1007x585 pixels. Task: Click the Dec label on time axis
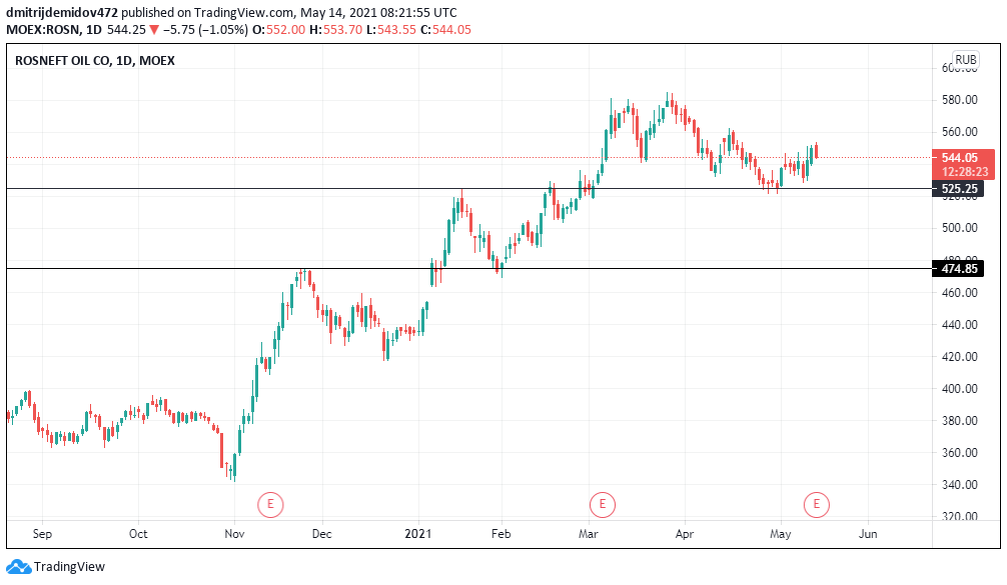322,534
